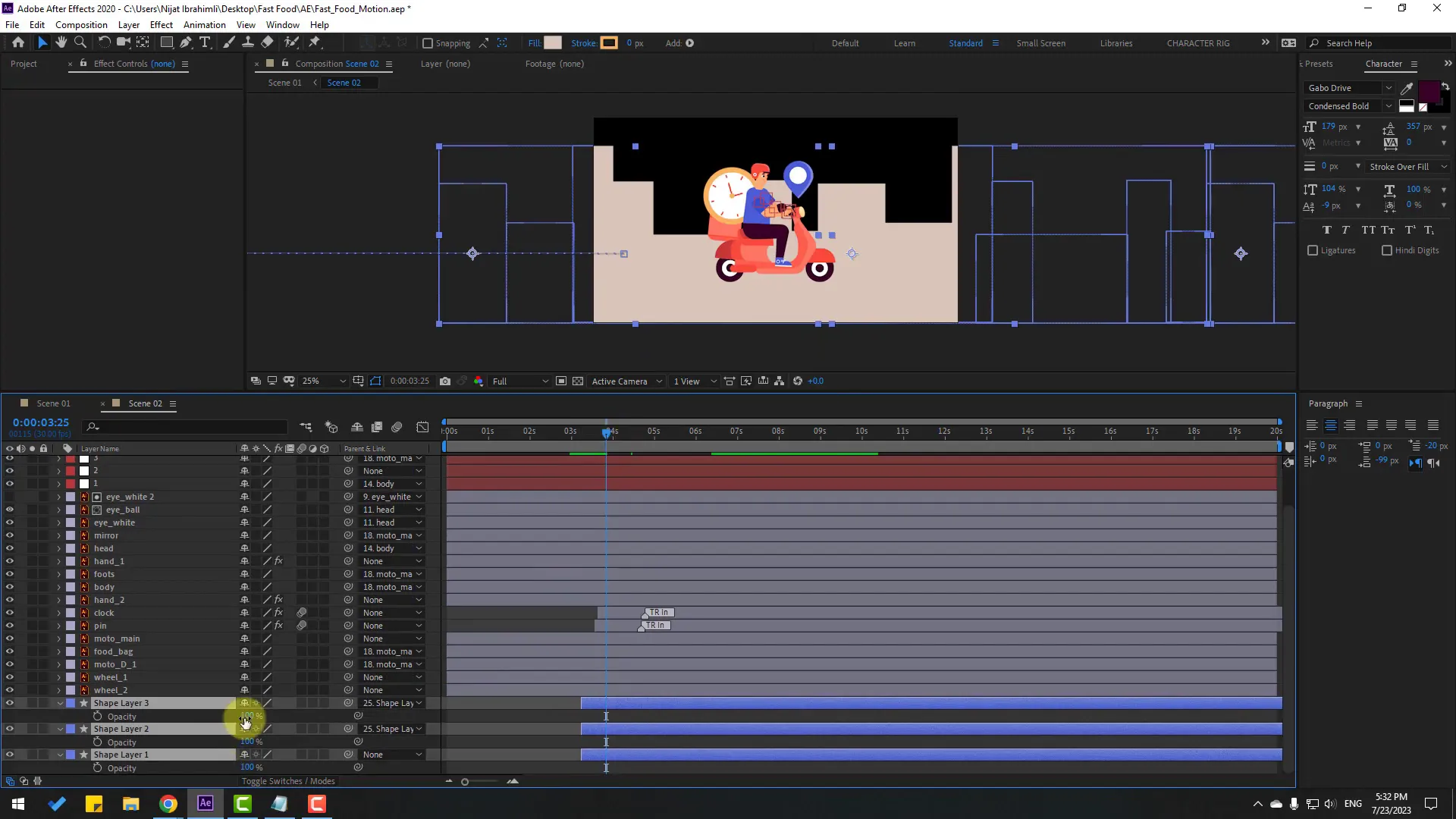This screenshot has height=819, width=1456.
Task: Switch to the Learn workspace
Action: (x=905, y=43)
